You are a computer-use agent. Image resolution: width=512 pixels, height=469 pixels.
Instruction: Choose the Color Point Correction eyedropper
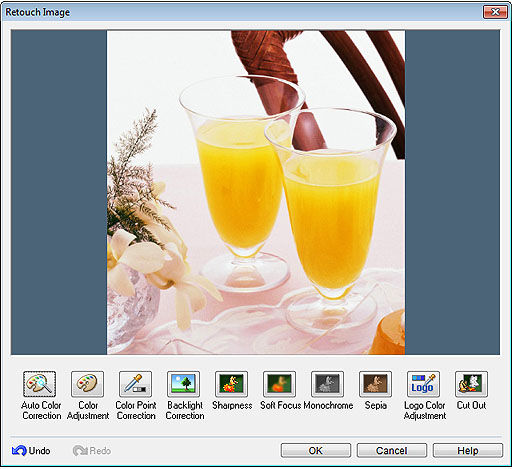(135, 384)
